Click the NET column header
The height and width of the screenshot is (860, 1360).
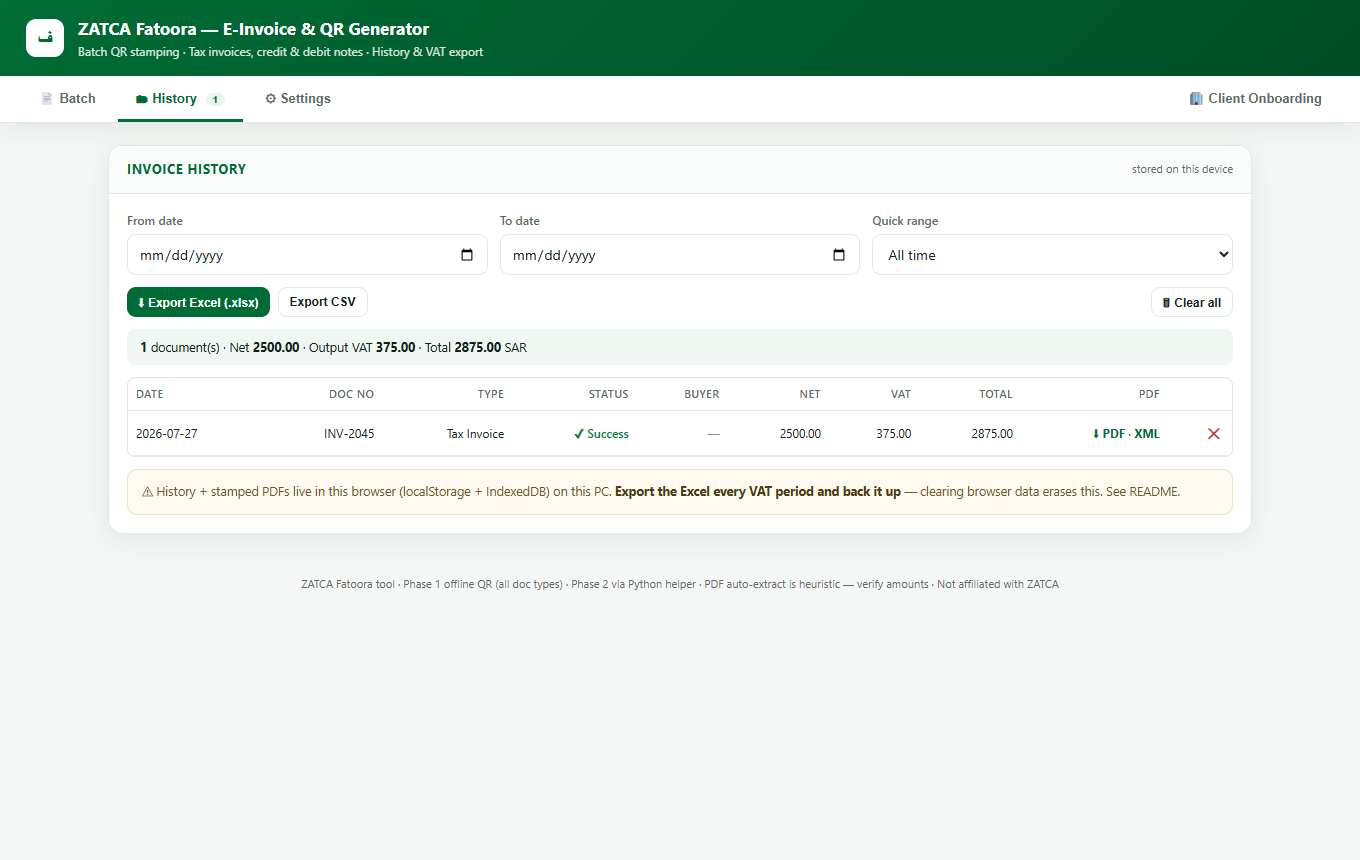[810, 394]
